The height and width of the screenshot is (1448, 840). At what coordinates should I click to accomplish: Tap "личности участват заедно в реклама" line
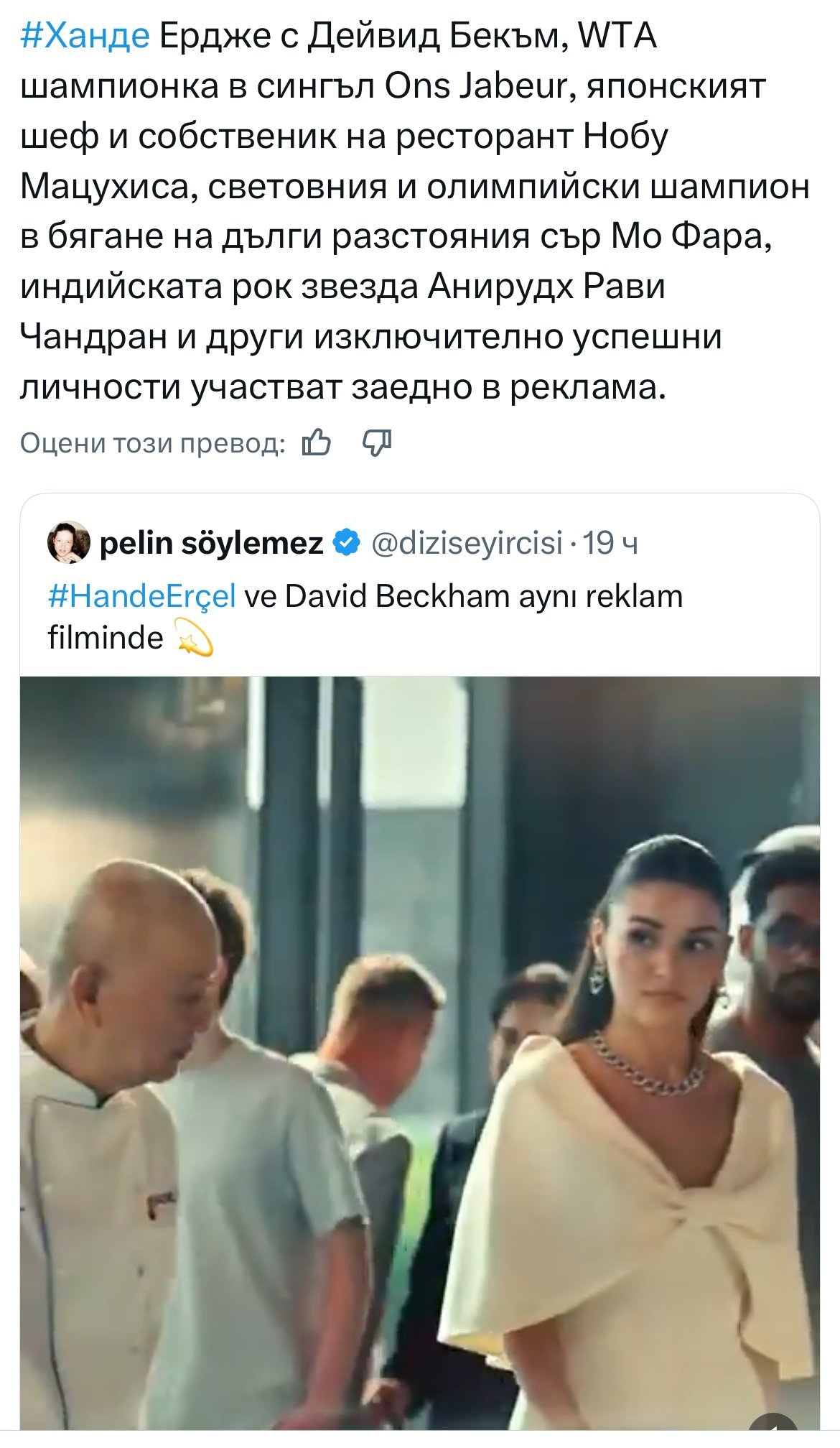343,388
